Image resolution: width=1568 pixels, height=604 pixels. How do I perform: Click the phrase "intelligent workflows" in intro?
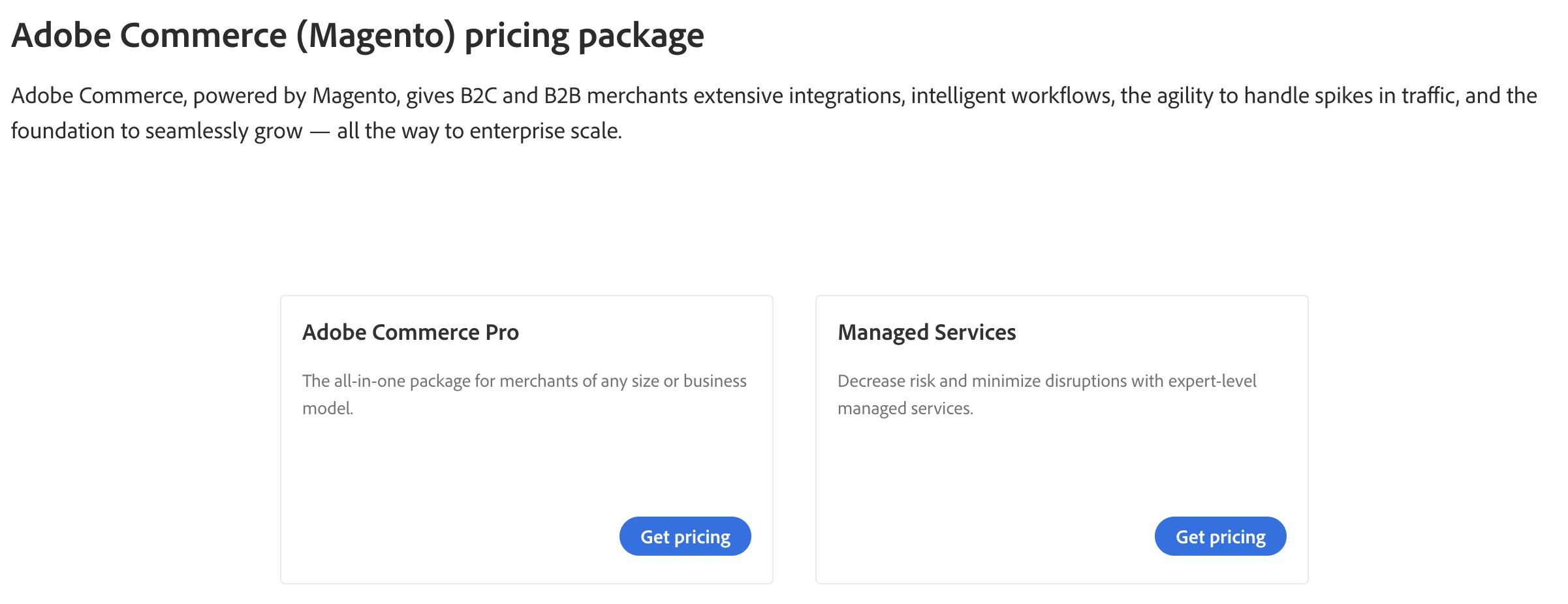tap(1012, 96)
